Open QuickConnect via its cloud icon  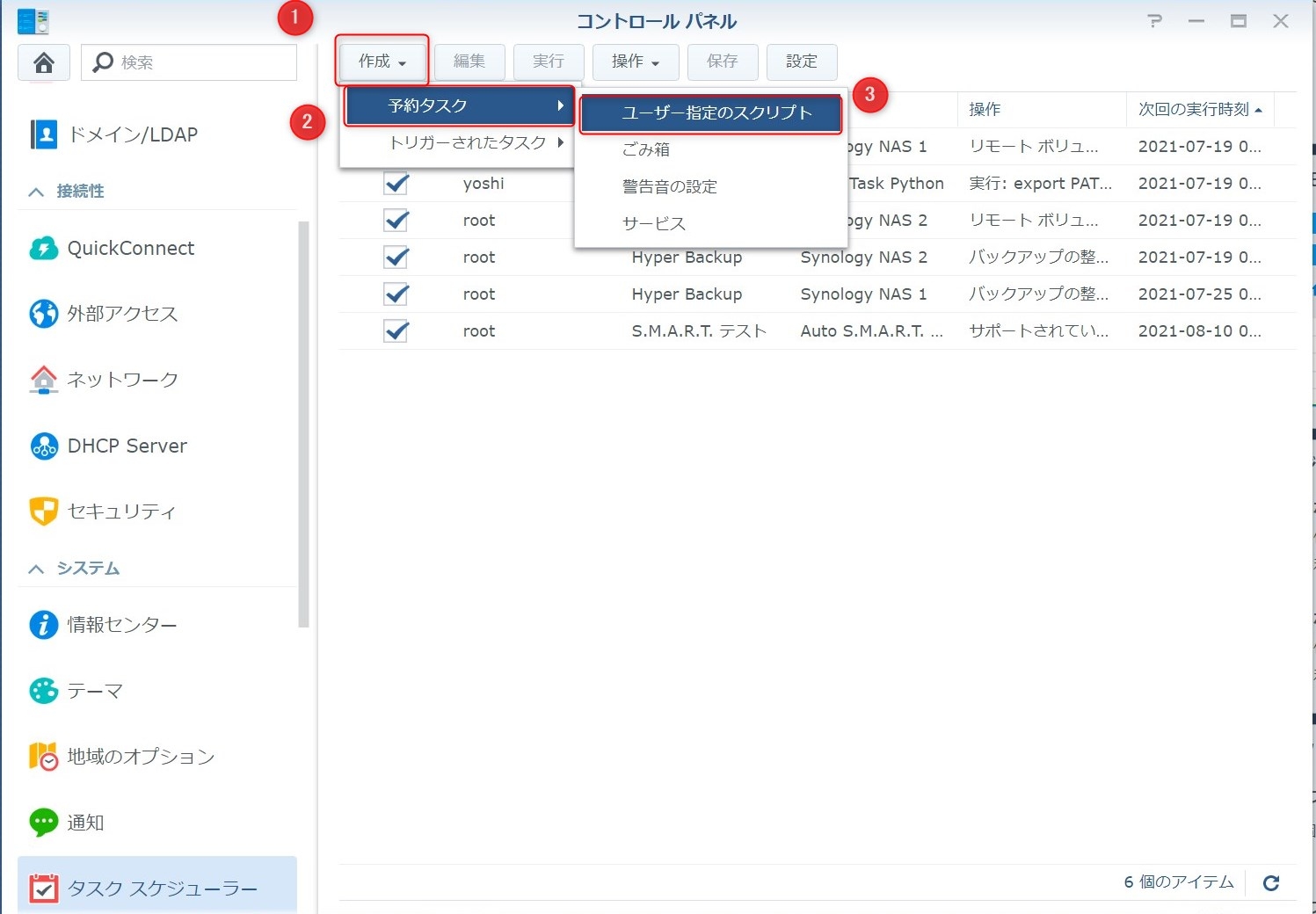[43, 249]
